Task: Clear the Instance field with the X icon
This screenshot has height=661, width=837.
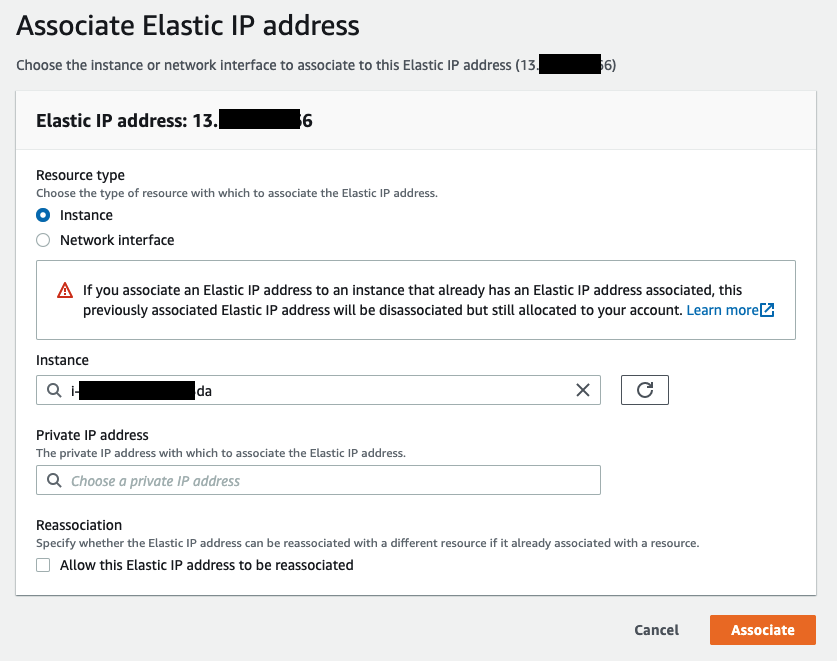Action: coord(583,390)
